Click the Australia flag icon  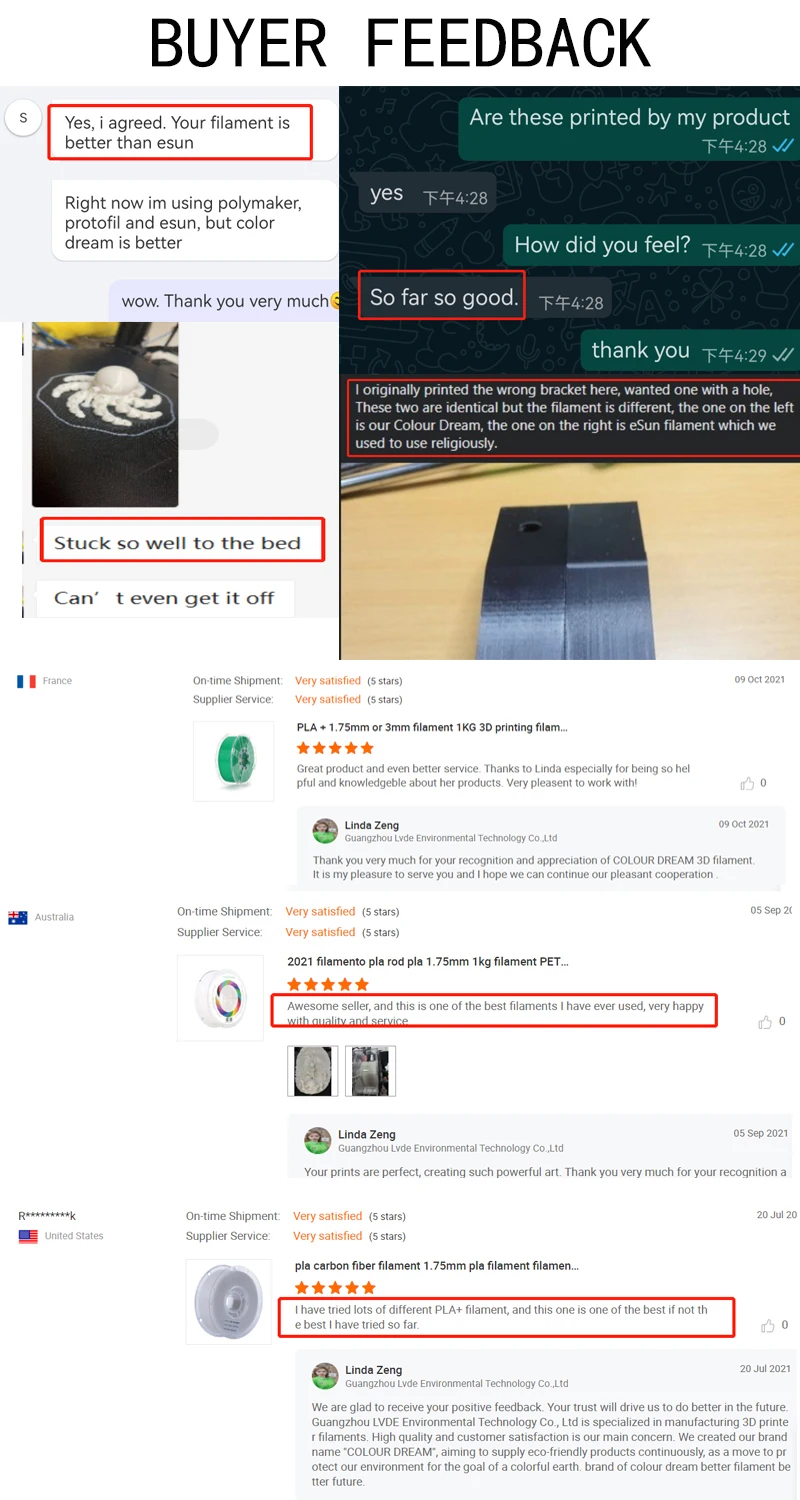(18, 918)
